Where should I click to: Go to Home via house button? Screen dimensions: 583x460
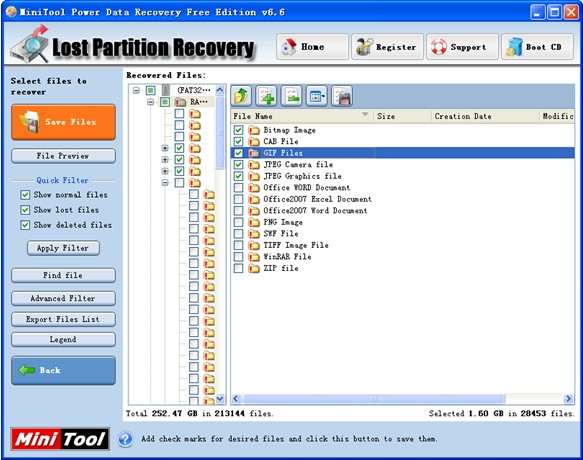[x=312, y=47]
